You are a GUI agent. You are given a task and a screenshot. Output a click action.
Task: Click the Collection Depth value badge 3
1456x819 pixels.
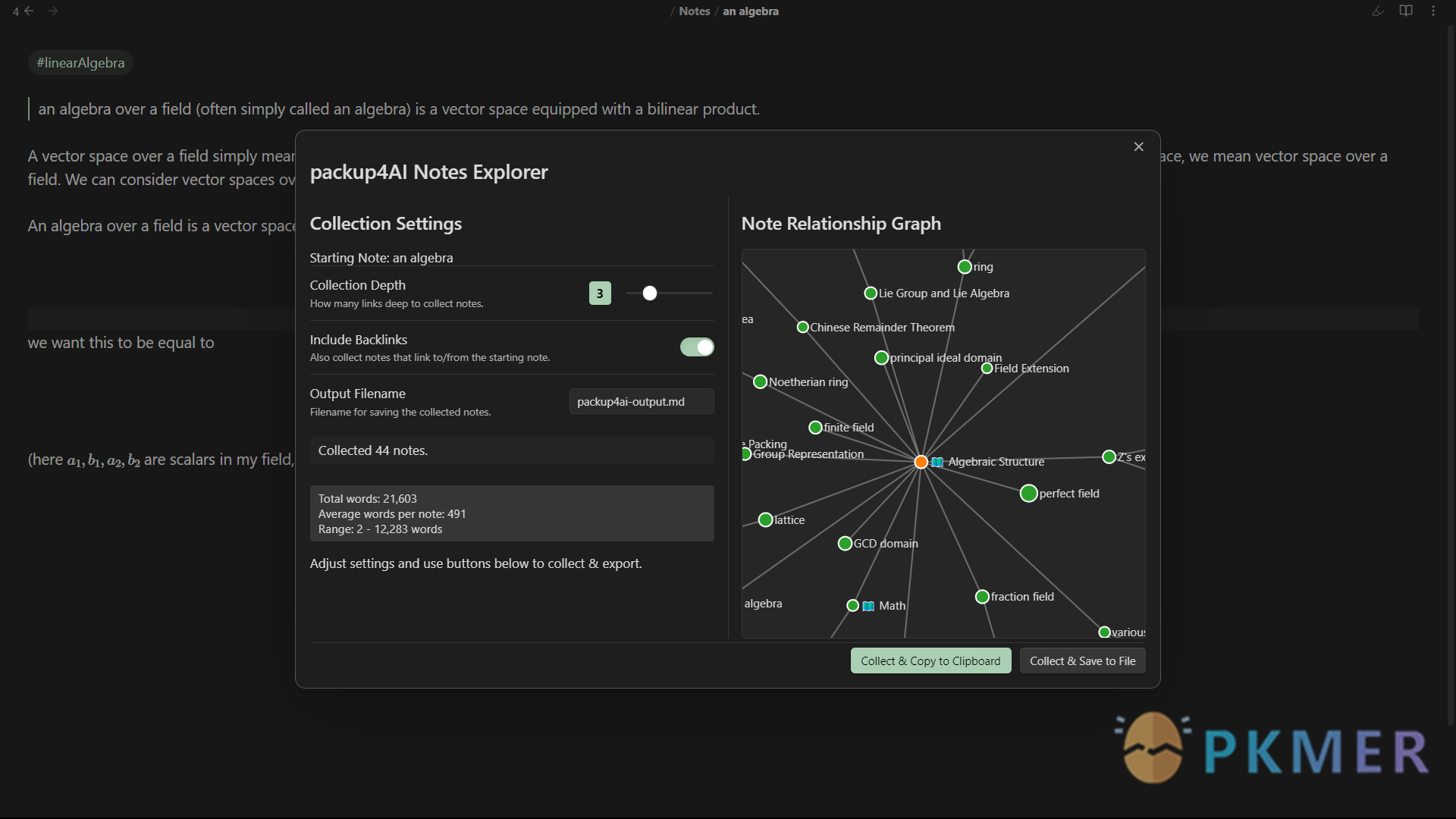click(600, 293)
